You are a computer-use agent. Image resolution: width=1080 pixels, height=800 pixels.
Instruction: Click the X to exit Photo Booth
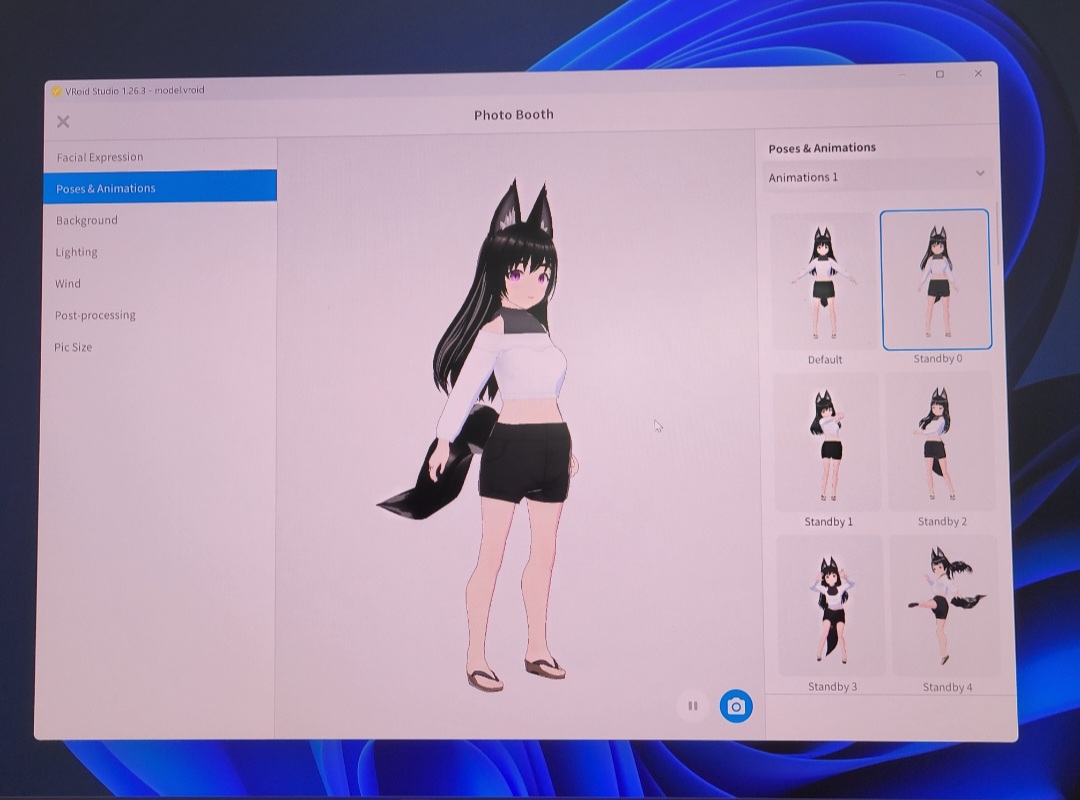click(x=62, y=121)
